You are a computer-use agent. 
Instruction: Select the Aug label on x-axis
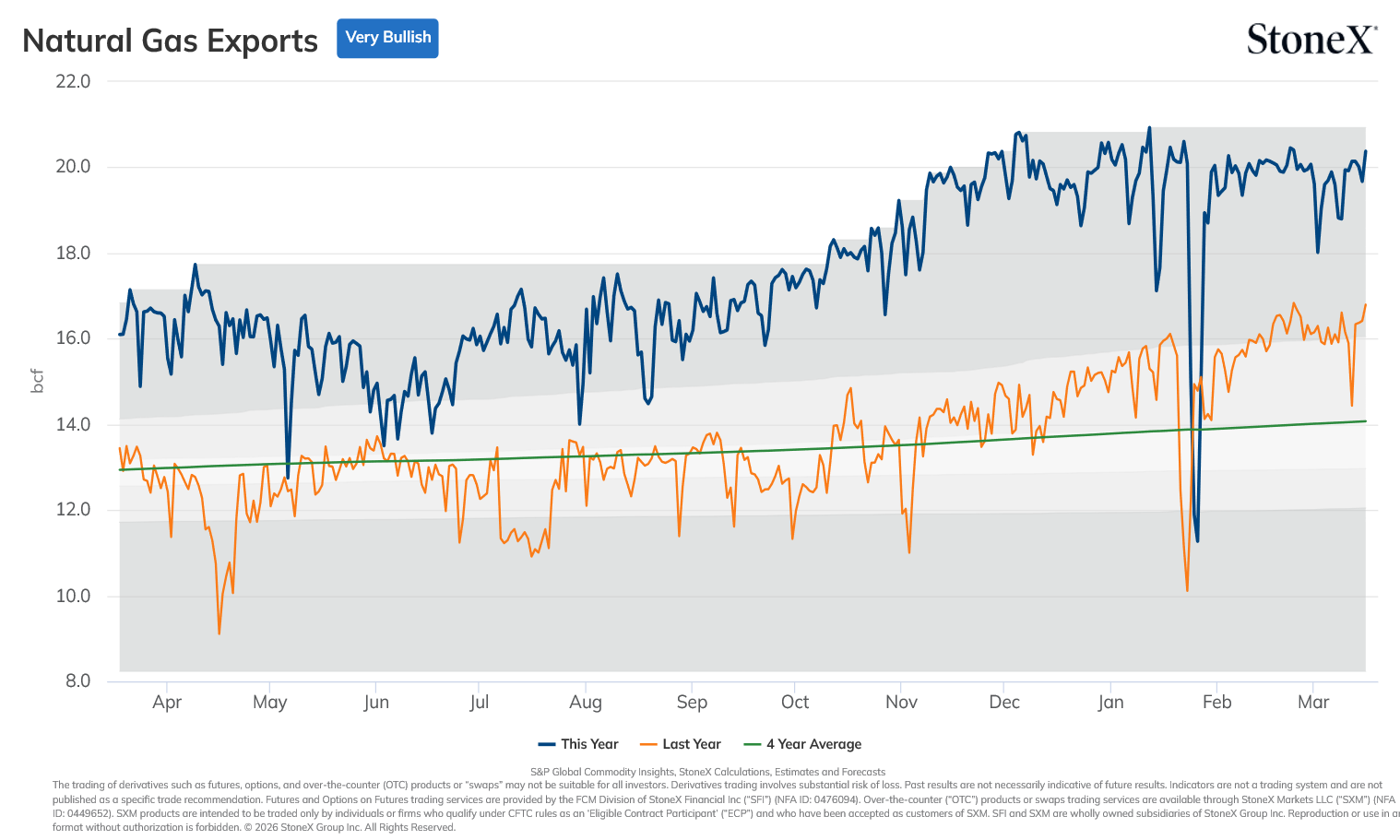(x=586, y=702)
